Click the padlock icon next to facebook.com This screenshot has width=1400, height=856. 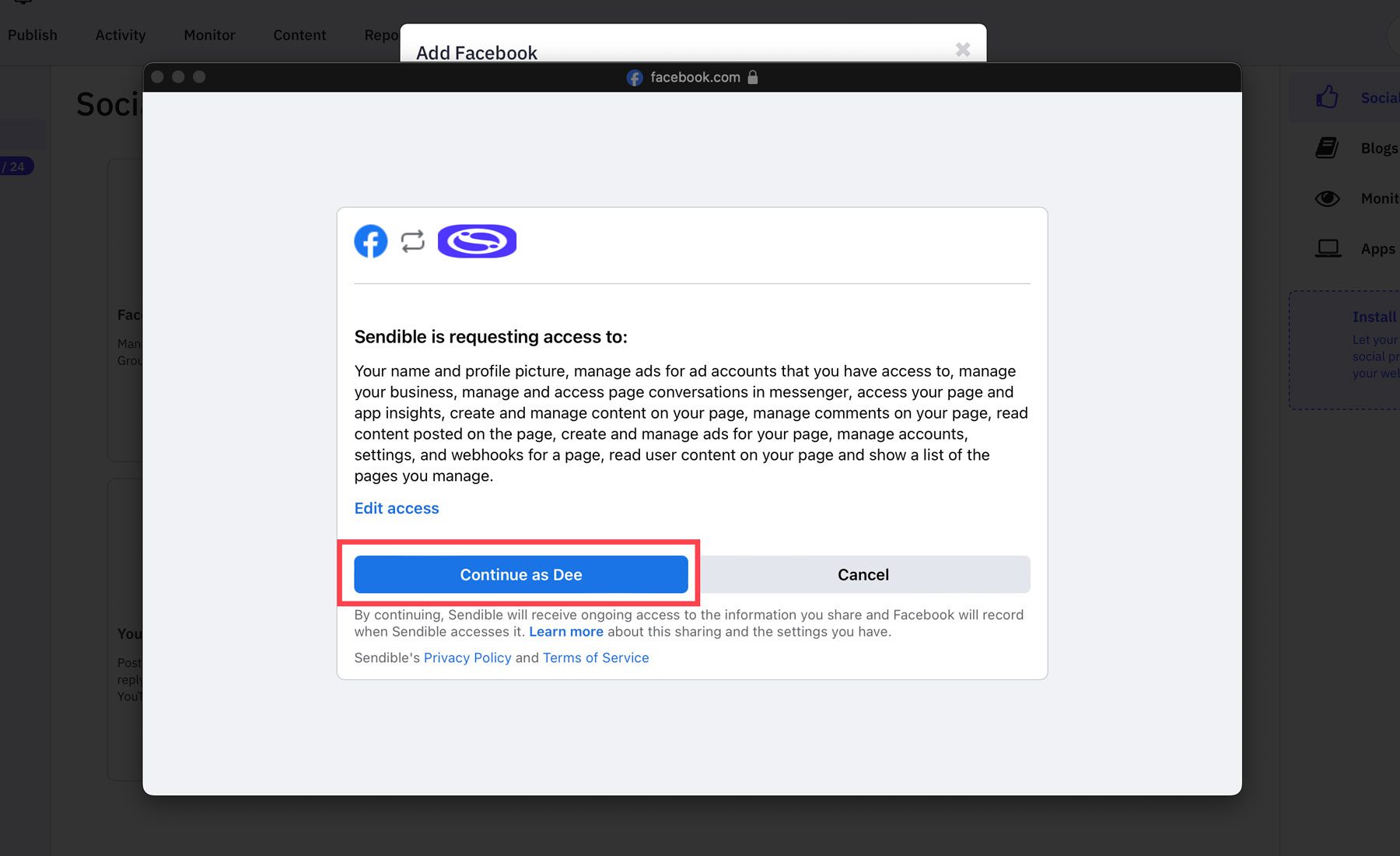pos(751,78)
